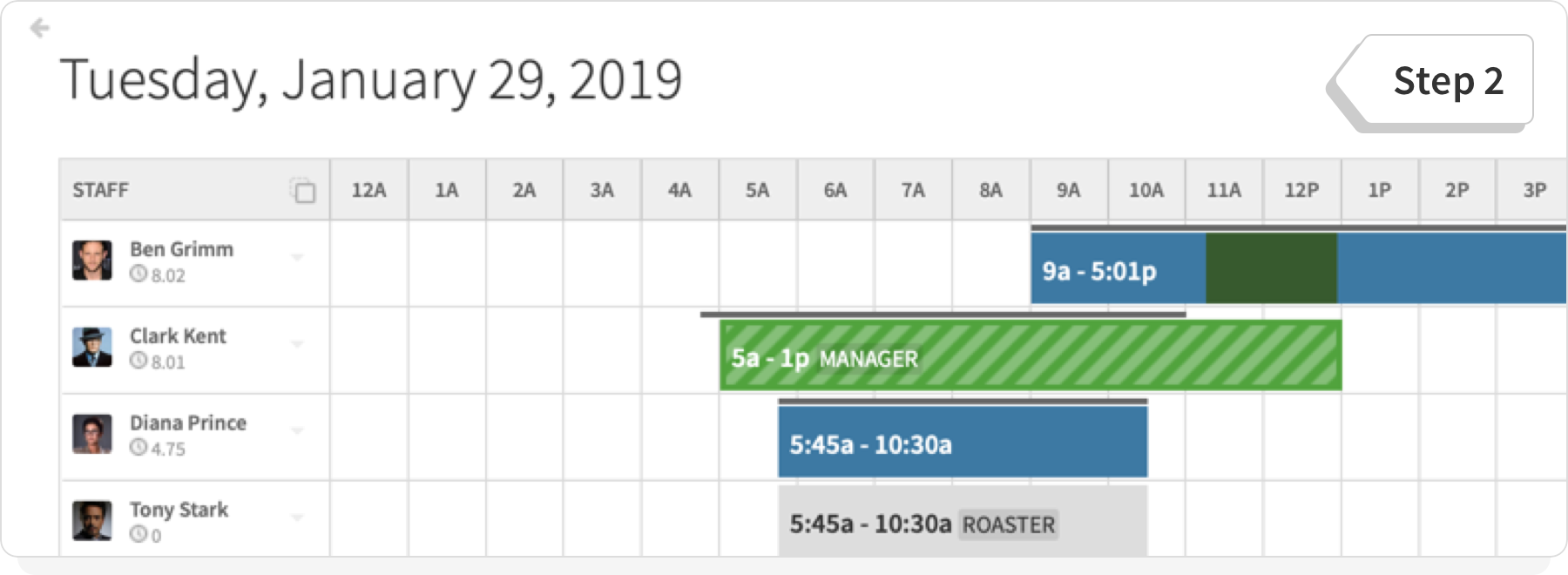Click Ben Grimm's hours clock icon
This screenshot has height=575, width=1568.
(138, 274)
